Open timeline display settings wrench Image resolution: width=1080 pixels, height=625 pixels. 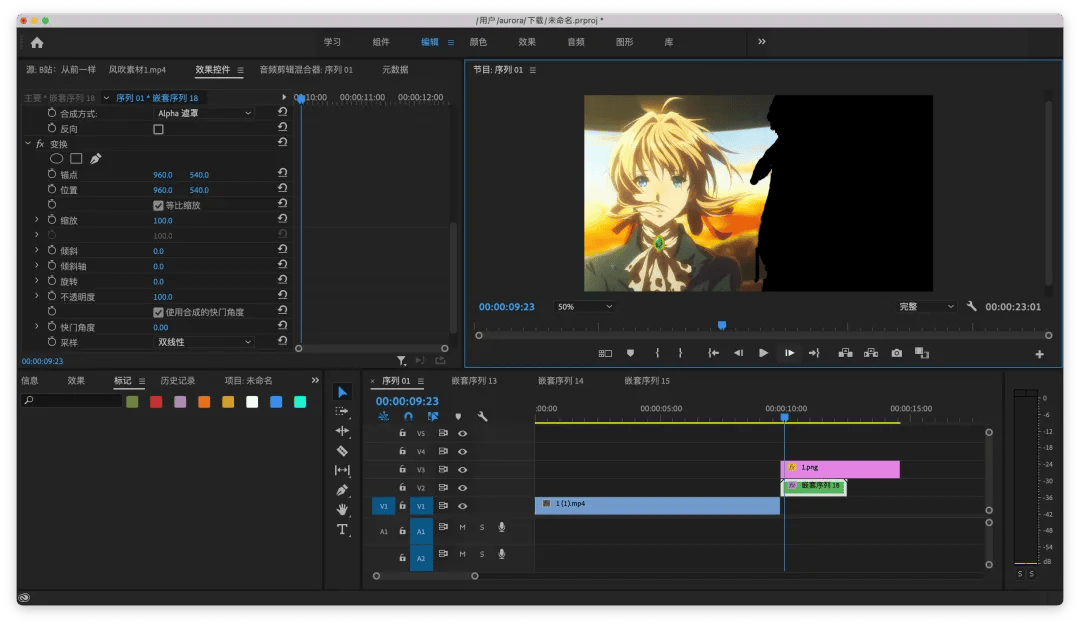coord(482,416)
